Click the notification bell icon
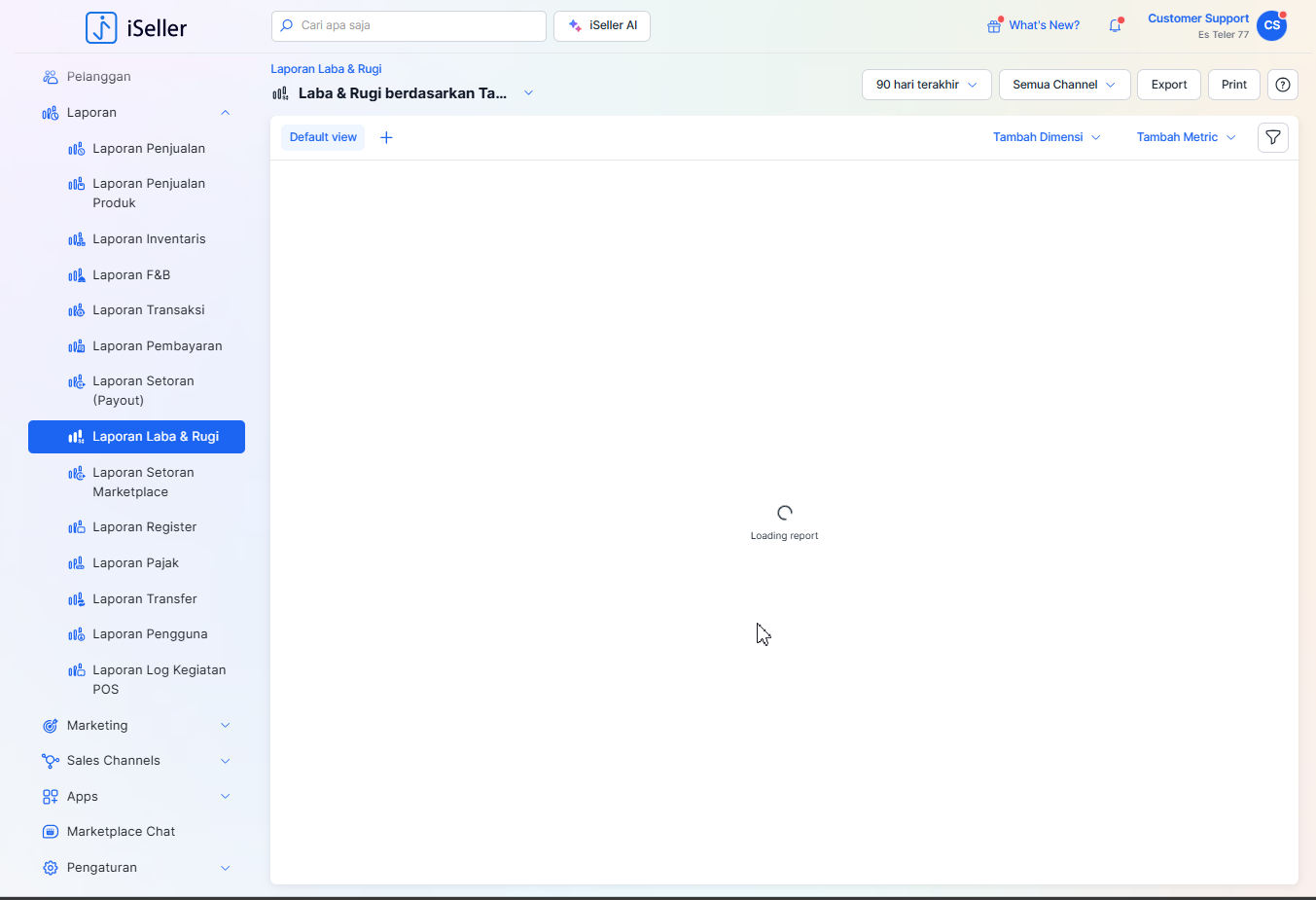The height and width of the screenshot is (900, 1316). 1115,26
